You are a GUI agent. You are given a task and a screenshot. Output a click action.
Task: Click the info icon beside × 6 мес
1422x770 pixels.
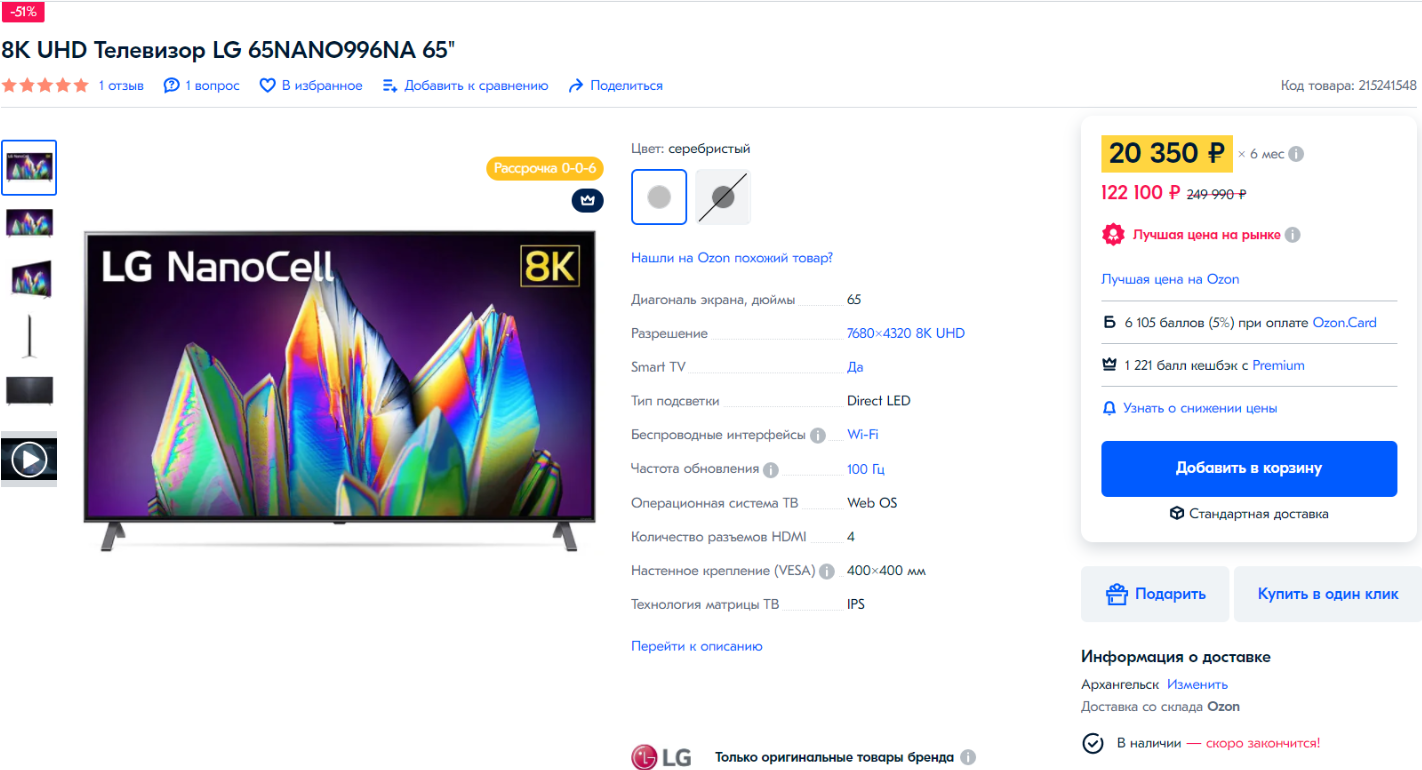click(1296, 154)
